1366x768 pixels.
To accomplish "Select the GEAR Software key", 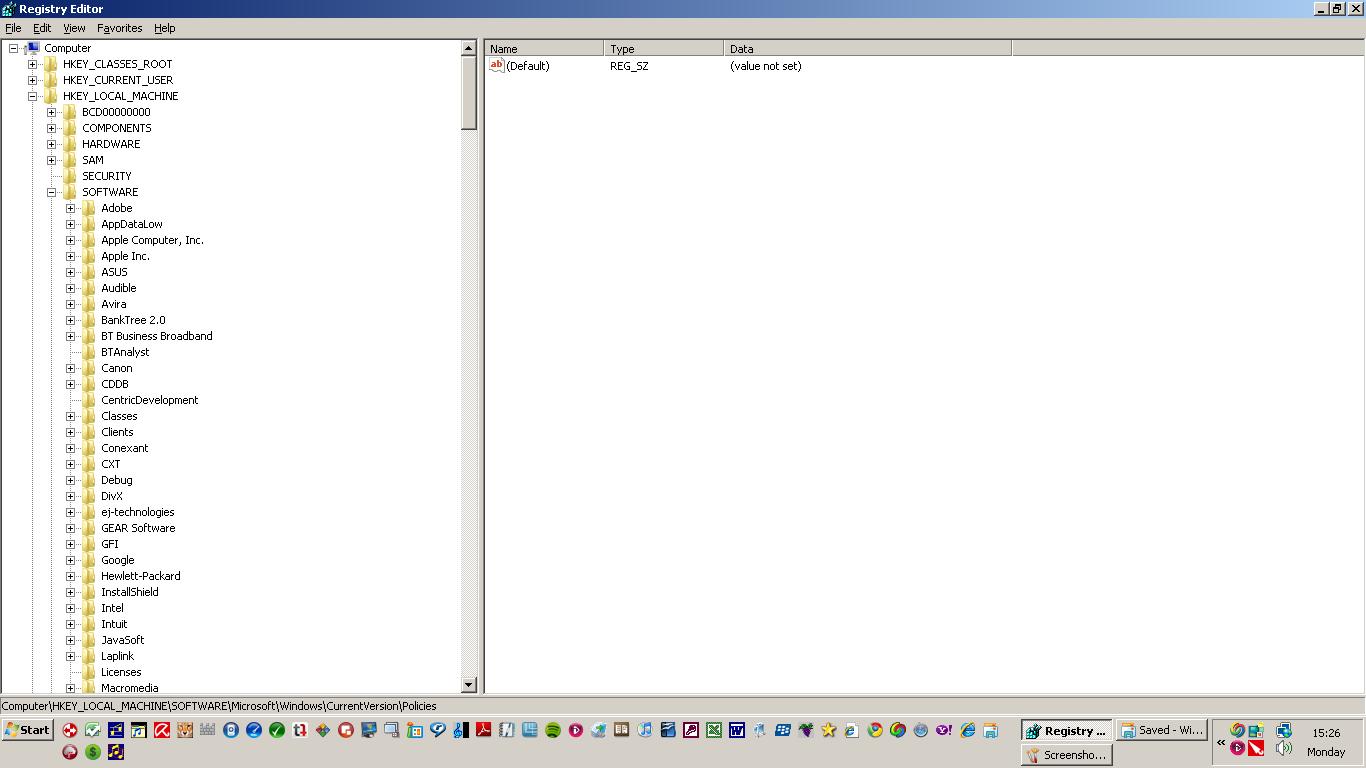I will [138, 528].
